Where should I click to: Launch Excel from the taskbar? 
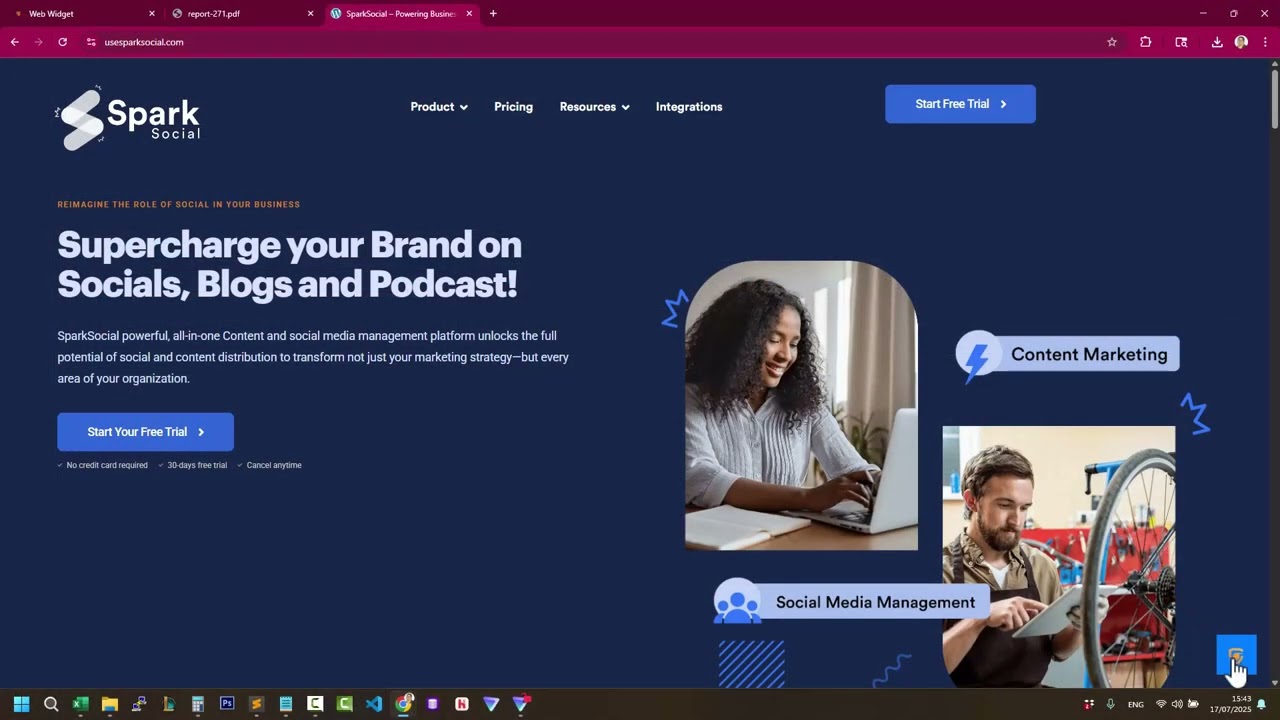tap(80, 704)
